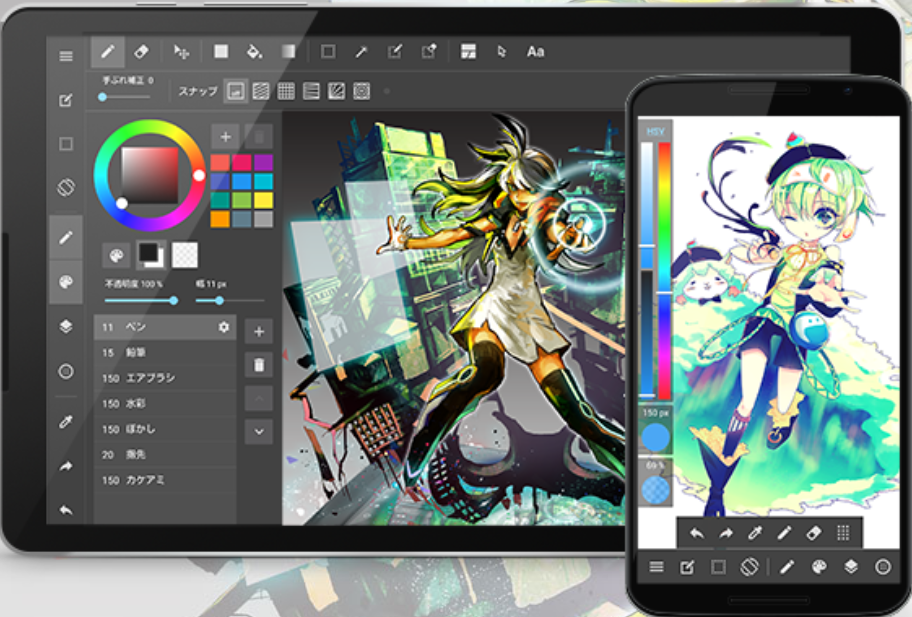
Task: Open the hamburger menu on the tablet
Action: pyautogui.click(x=66, y=56)
